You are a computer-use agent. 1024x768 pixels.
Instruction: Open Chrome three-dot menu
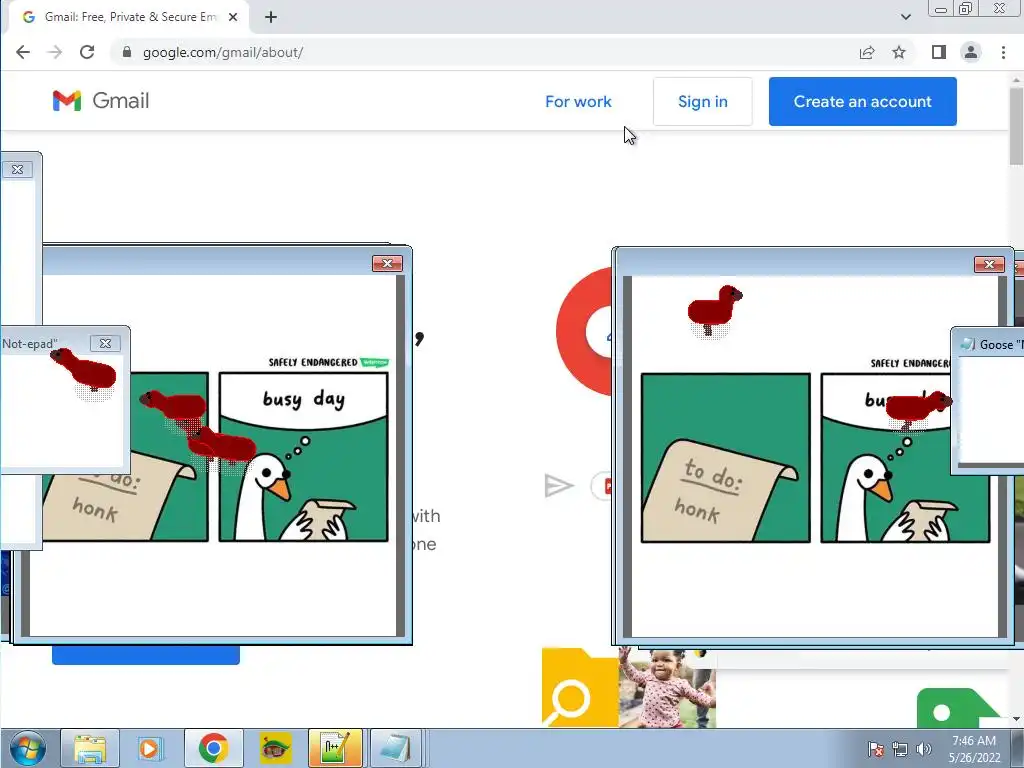[x=1003, y=52]
